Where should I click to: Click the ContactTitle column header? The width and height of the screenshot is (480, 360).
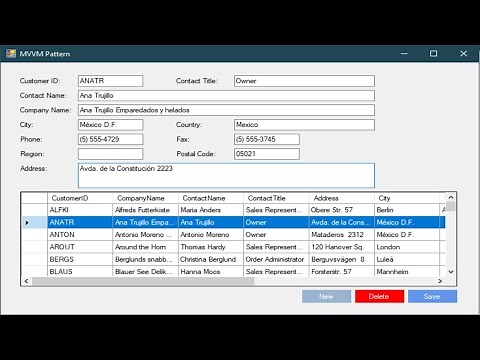tap(276, 198)
